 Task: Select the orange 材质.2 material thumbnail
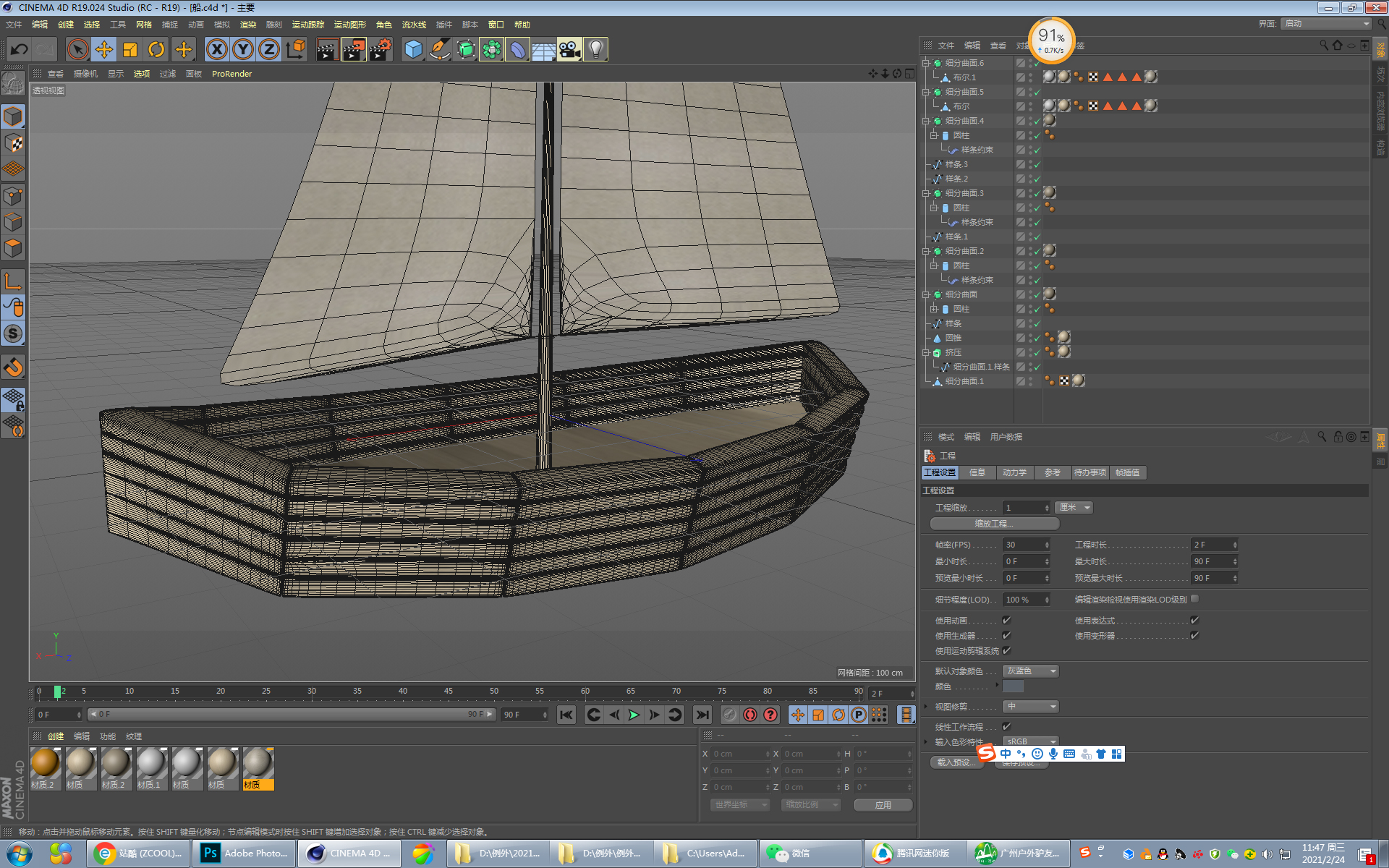tap(45, 764)
